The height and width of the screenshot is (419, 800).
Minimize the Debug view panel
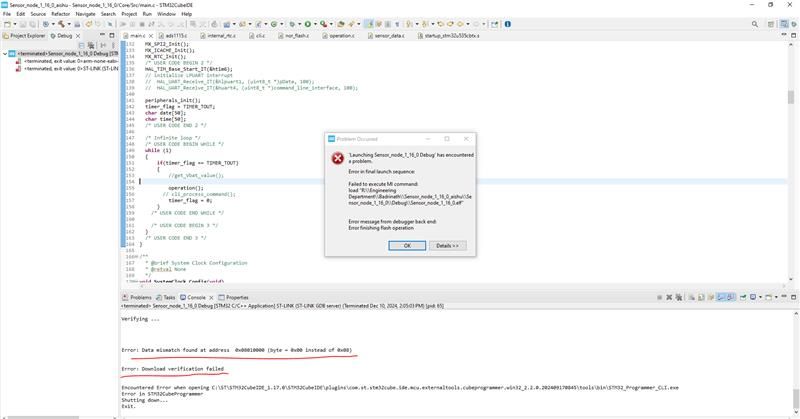pos(102,35)
